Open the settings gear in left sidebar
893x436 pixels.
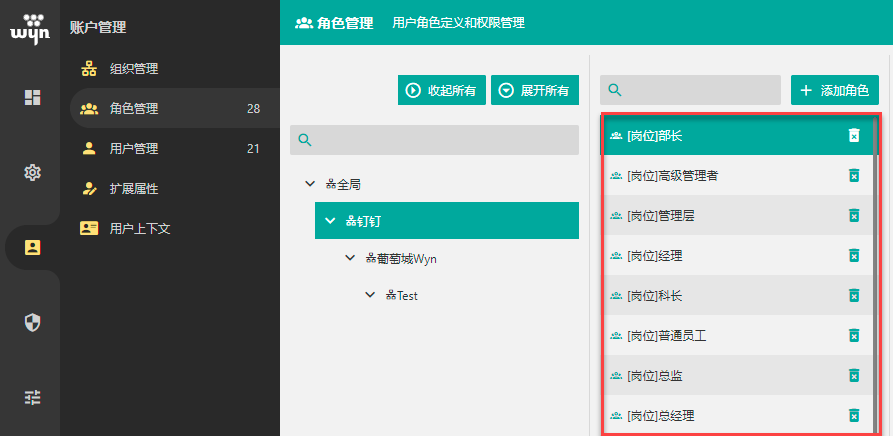(x=32, y=172)
